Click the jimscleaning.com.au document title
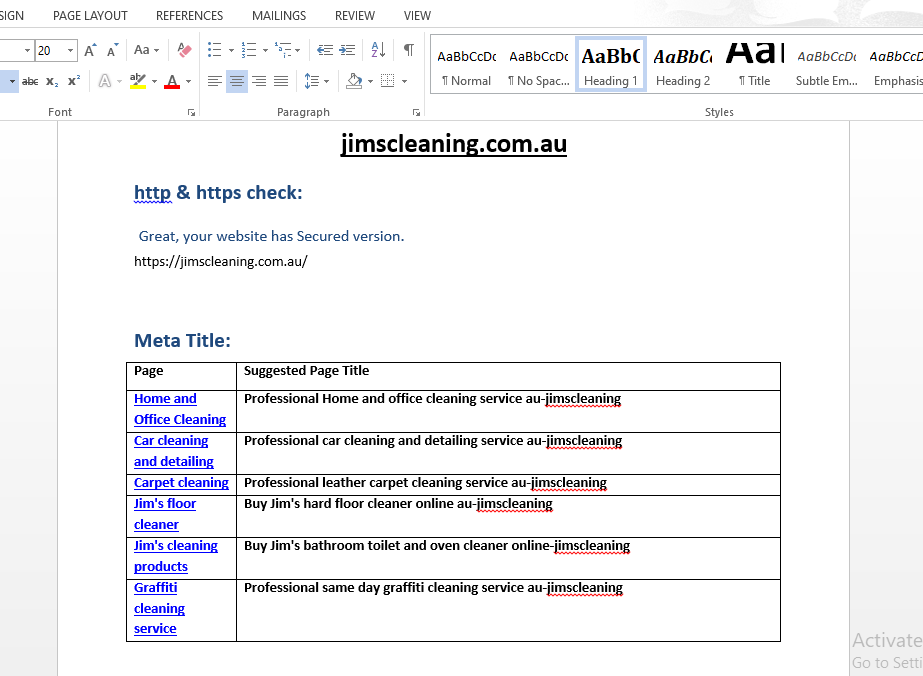 click(453, 144)
